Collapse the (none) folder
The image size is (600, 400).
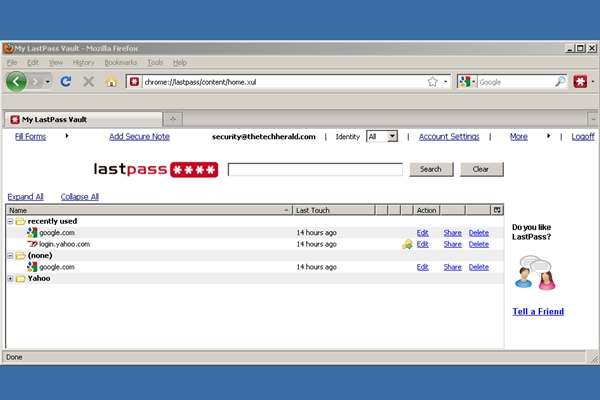[x=10, y=256]
